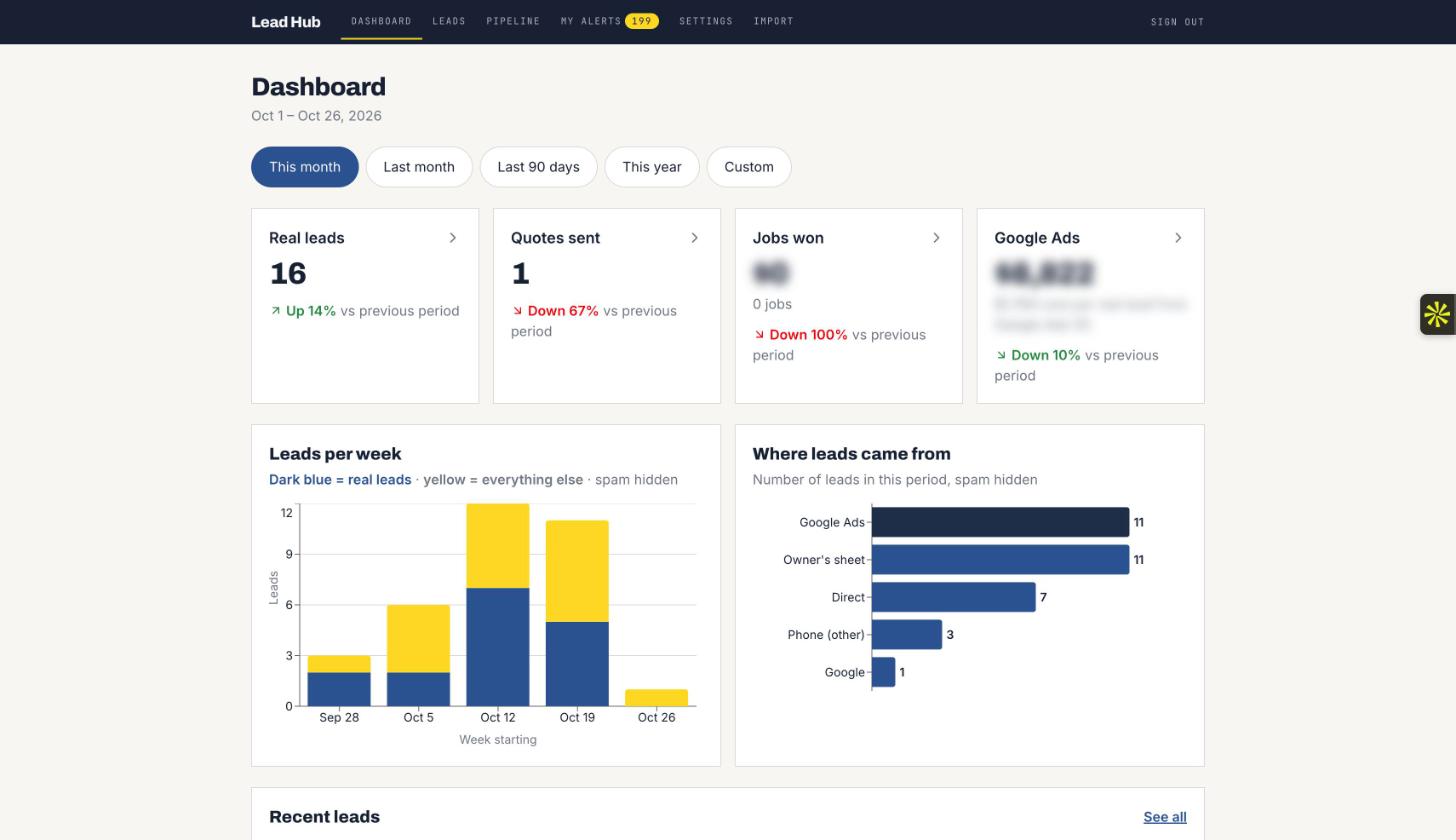Open the Real leads card chevron
This screenshot has width=1456, height=840.
(453, 238)
